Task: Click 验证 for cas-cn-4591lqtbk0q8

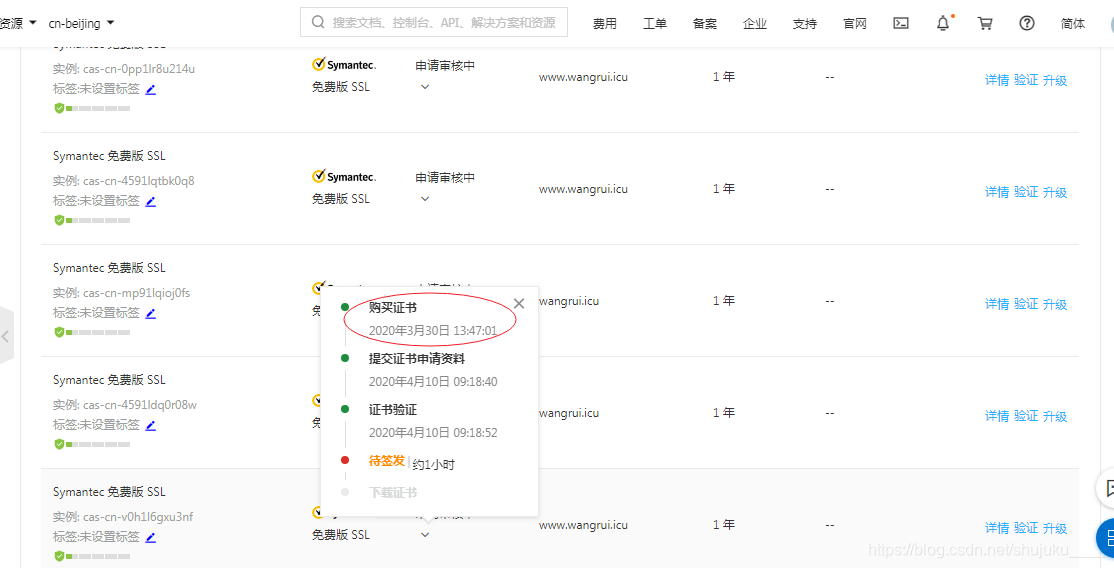Action: pyautogui.click(x=1026, y=192)
